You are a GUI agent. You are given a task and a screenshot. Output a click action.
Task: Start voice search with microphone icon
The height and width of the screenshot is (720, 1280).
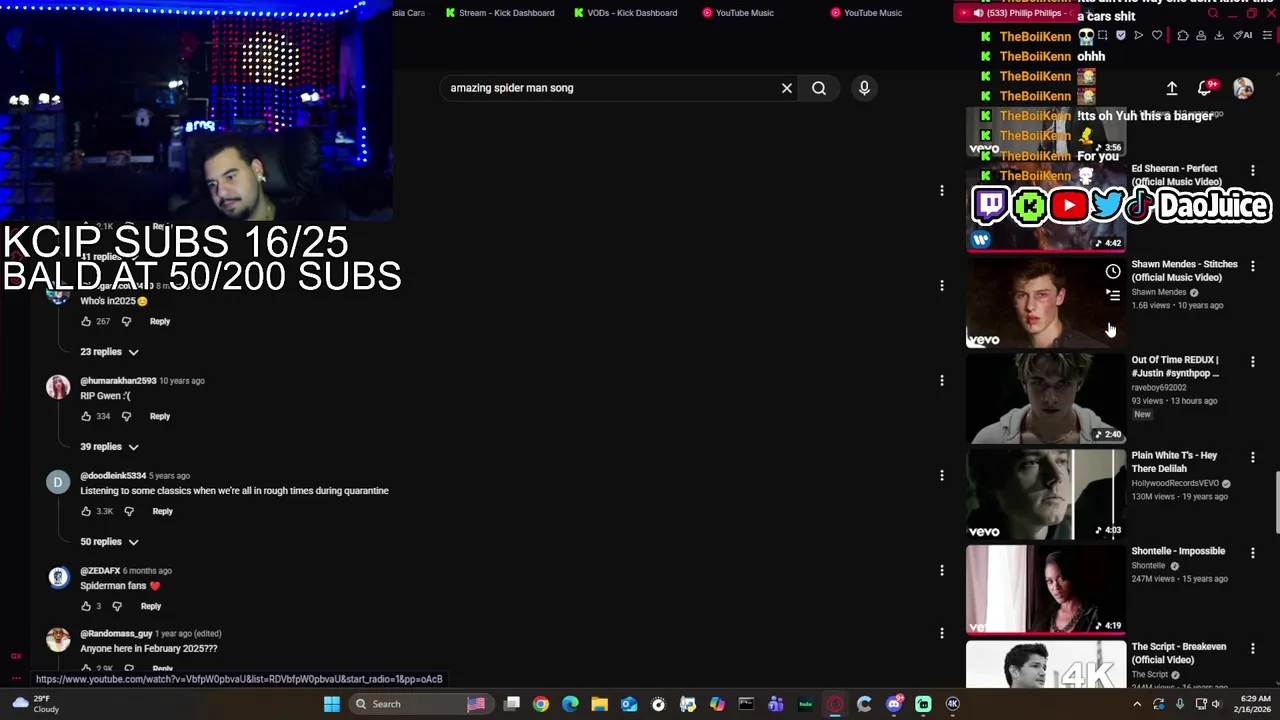(x=864, y=88)
